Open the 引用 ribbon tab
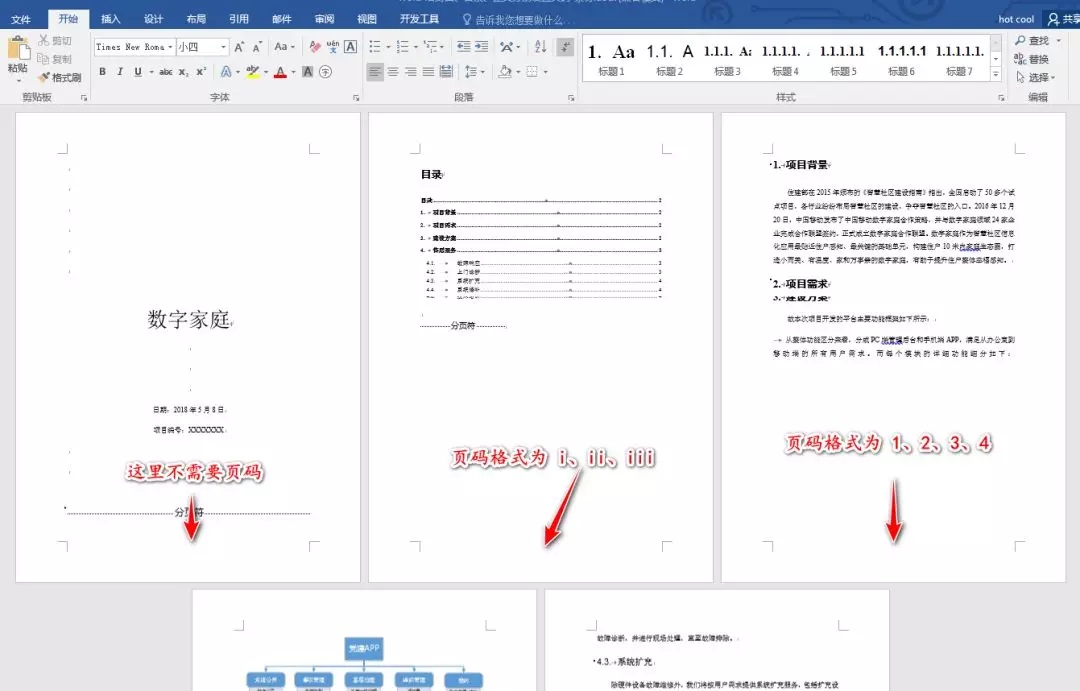1080x691 pixels. 239,19
